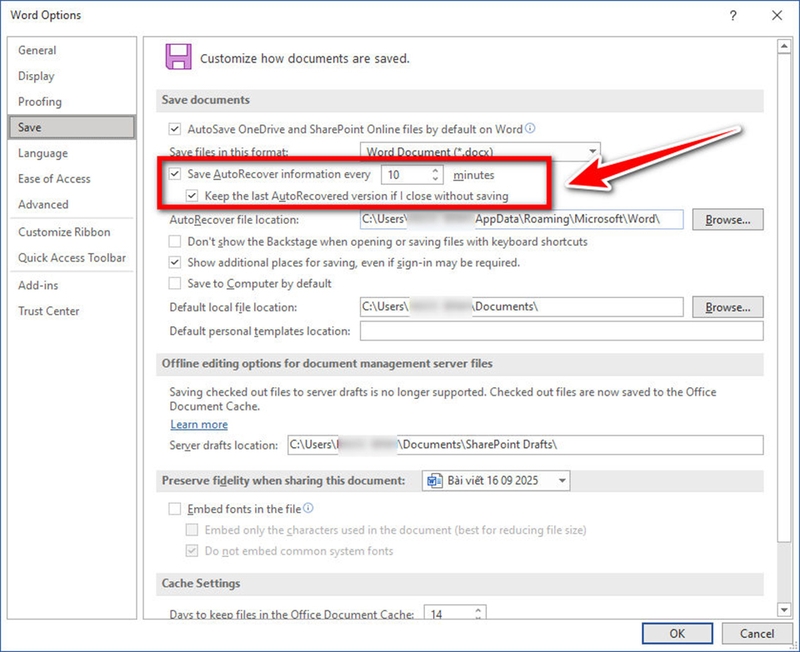Increase cache days with up arrow

point(478,610)
